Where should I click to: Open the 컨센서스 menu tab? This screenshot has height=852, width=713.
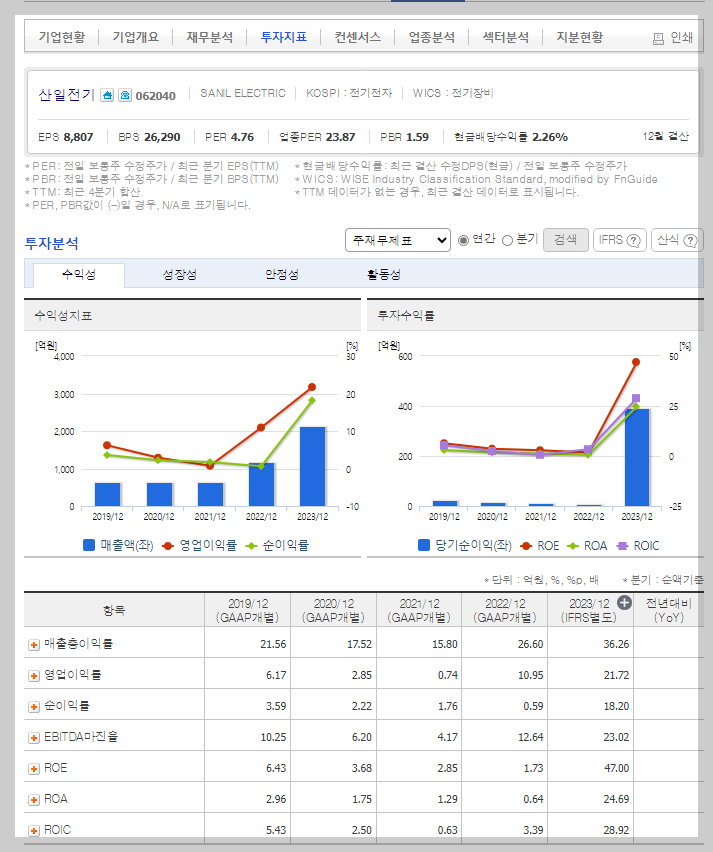click(x=358, y=37)
